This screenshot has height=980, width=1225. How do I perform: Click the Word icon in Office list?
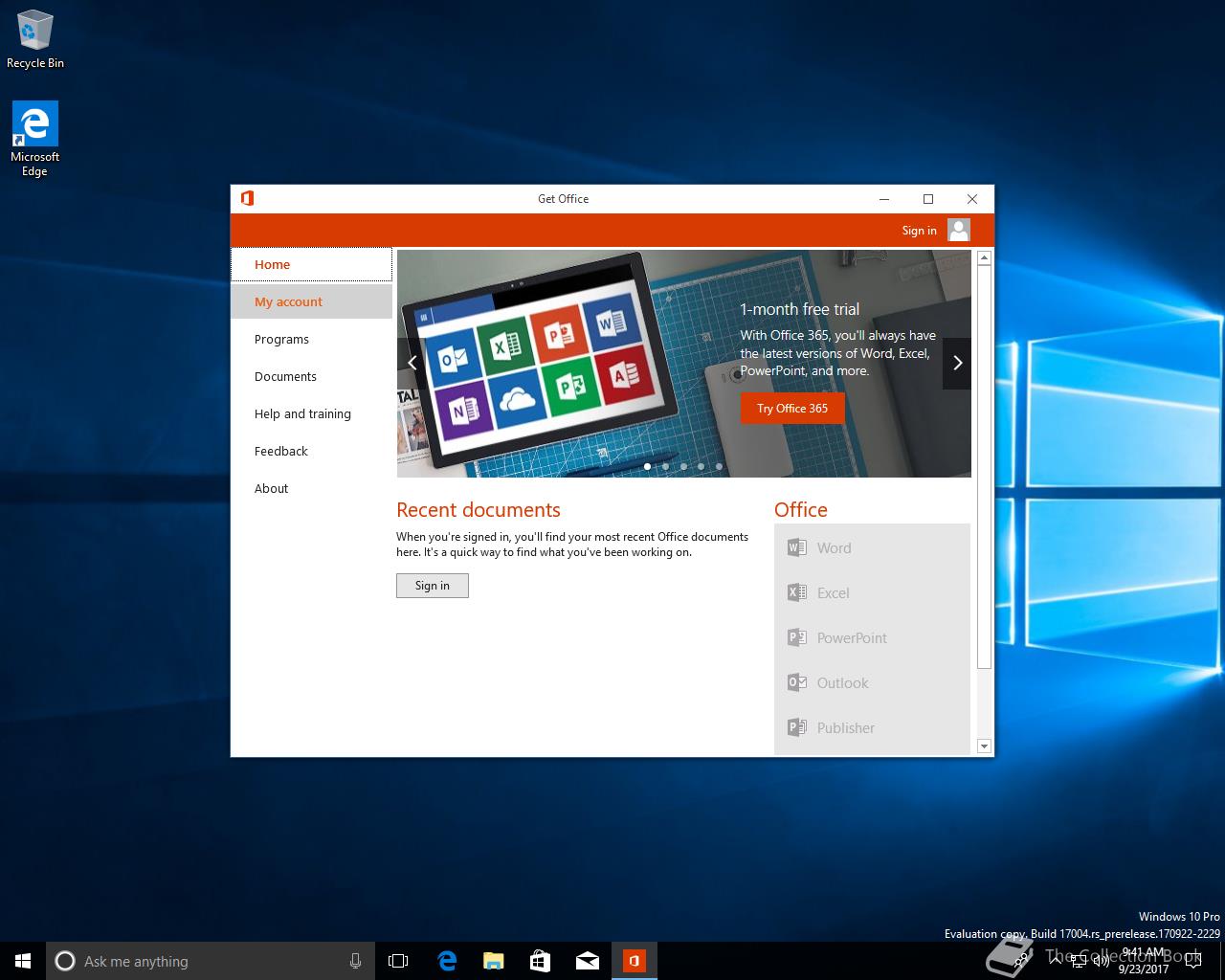796,547
